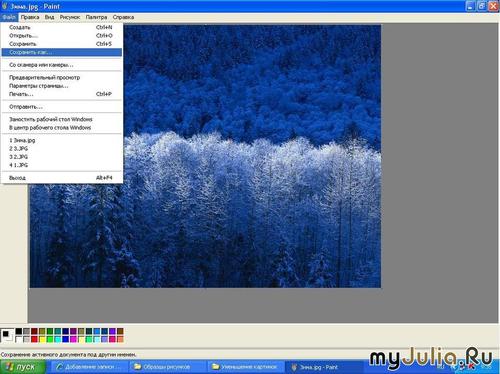
Task: Pick the bright red color swatch
Action: (x=34, y=339)
